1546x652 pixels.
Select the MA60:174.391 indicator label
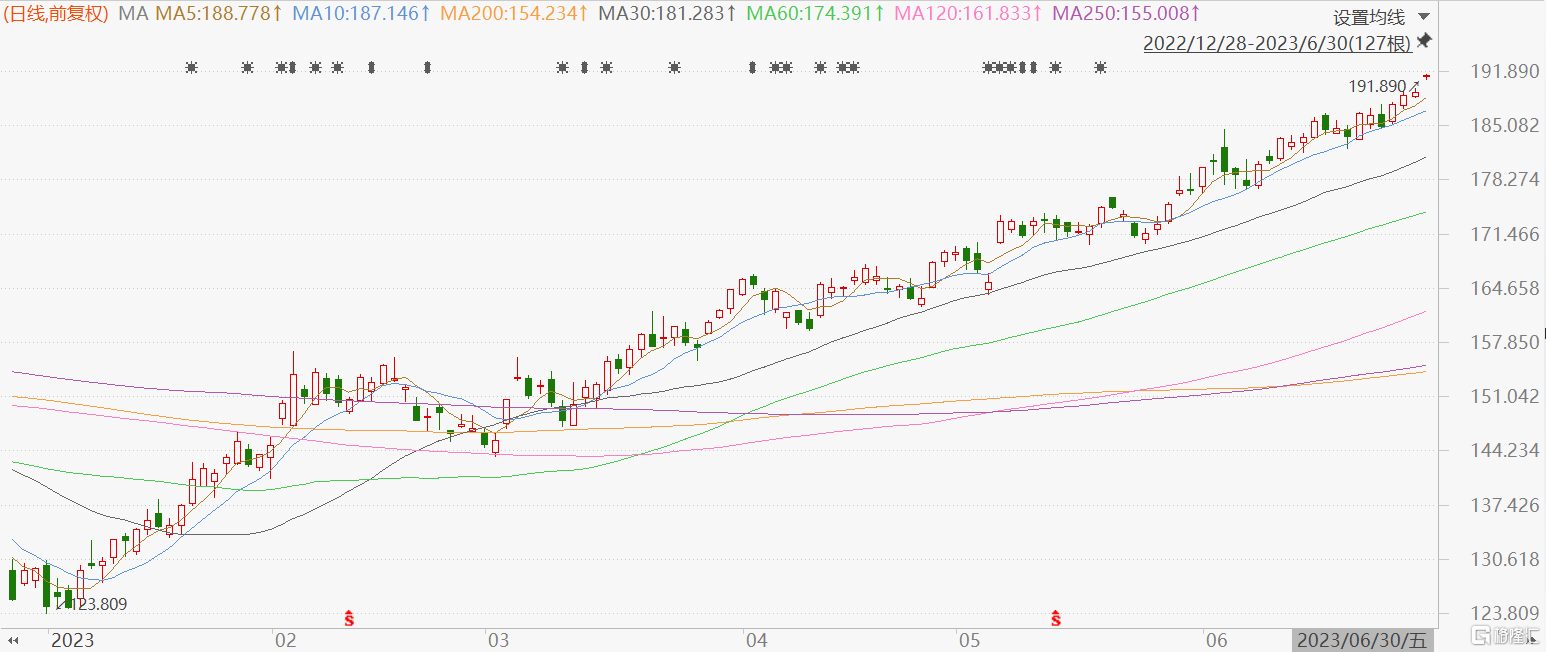click(816, 14)
